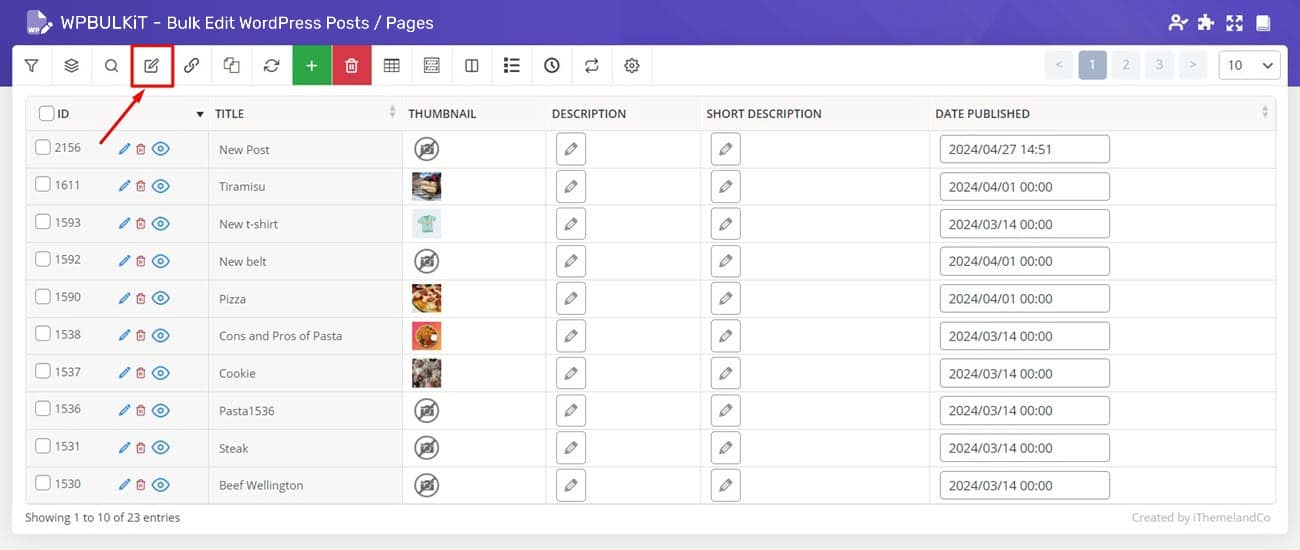Check the select-all checkbox next to ID

click(x=47, y=113)
